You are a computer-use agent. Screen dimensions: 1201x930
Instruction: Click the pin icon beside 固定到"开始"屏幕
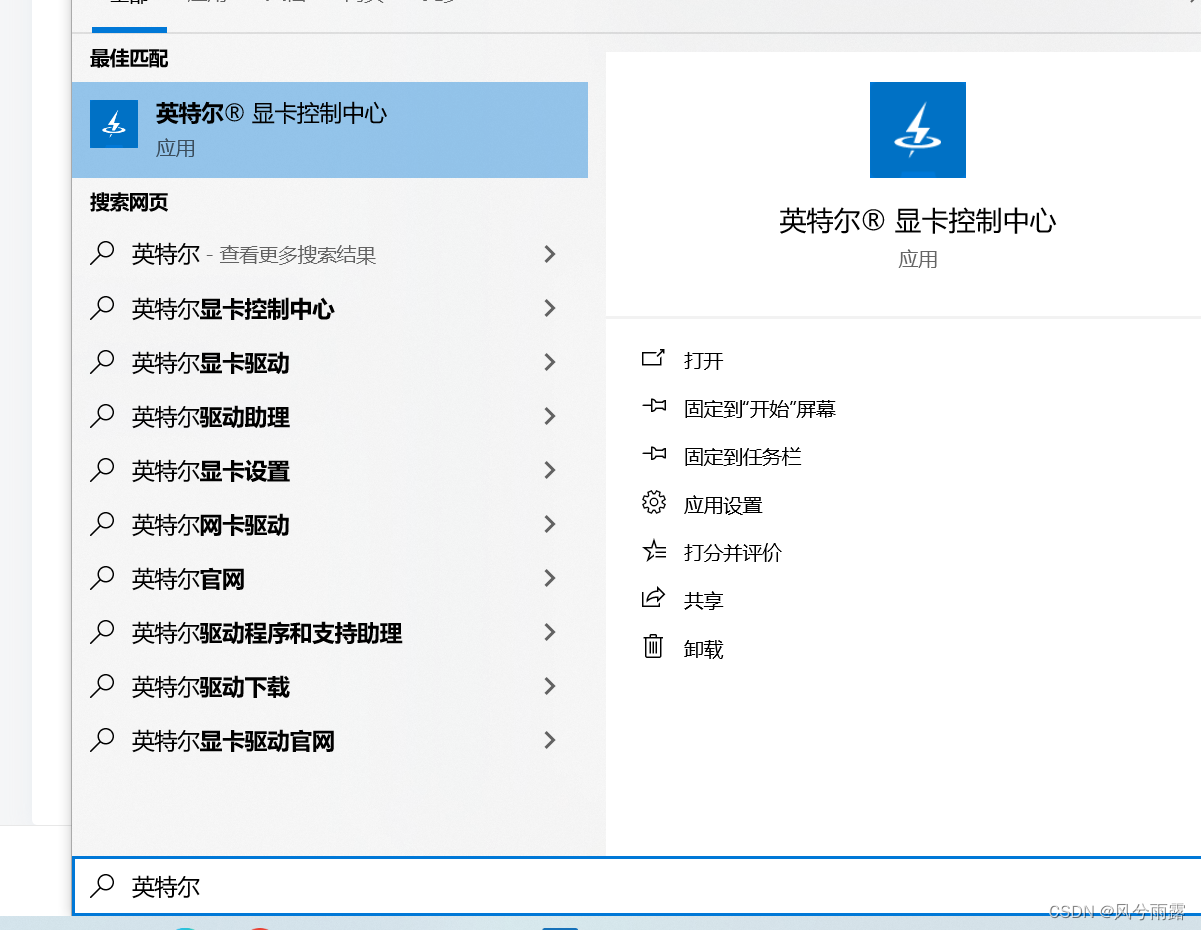[653, 406]
